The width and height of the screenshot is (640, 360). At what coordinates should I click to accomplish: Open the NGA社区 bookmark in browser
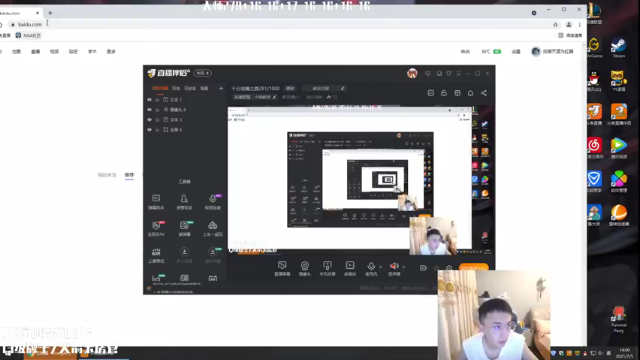coord(29,36)
